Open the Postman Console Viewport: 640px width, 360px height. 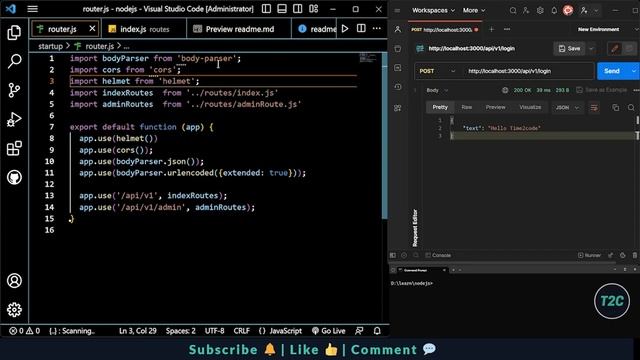click(x=438, y=255)
